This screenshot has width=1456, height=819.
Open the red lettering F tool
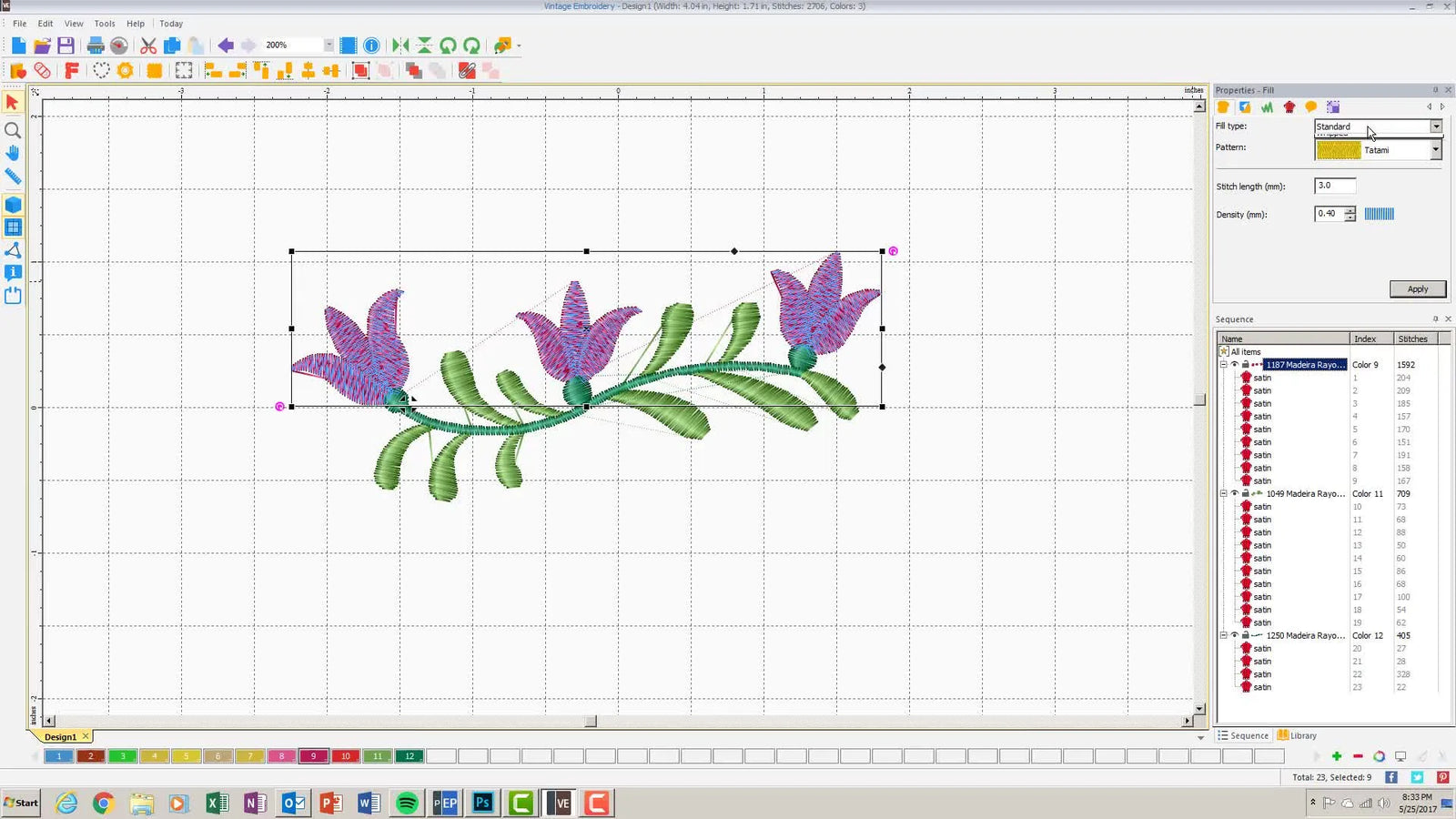tap(72, 71)
